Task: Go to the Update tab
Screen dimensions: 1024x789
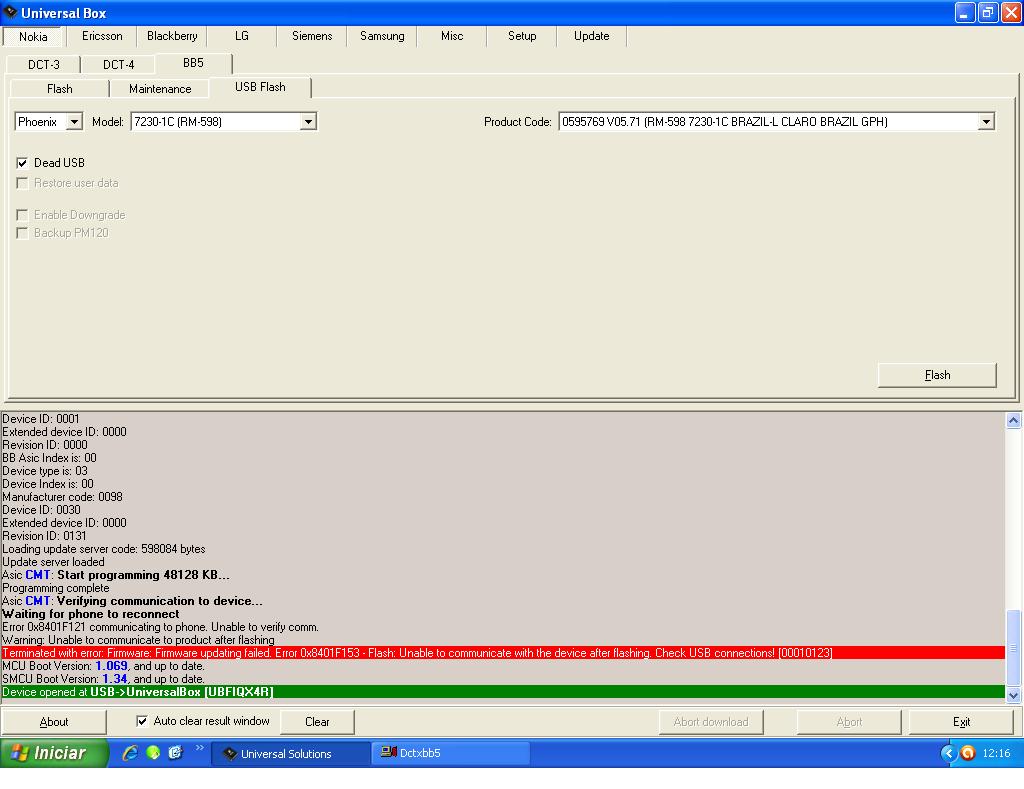Action: click(x=592, y=36)
